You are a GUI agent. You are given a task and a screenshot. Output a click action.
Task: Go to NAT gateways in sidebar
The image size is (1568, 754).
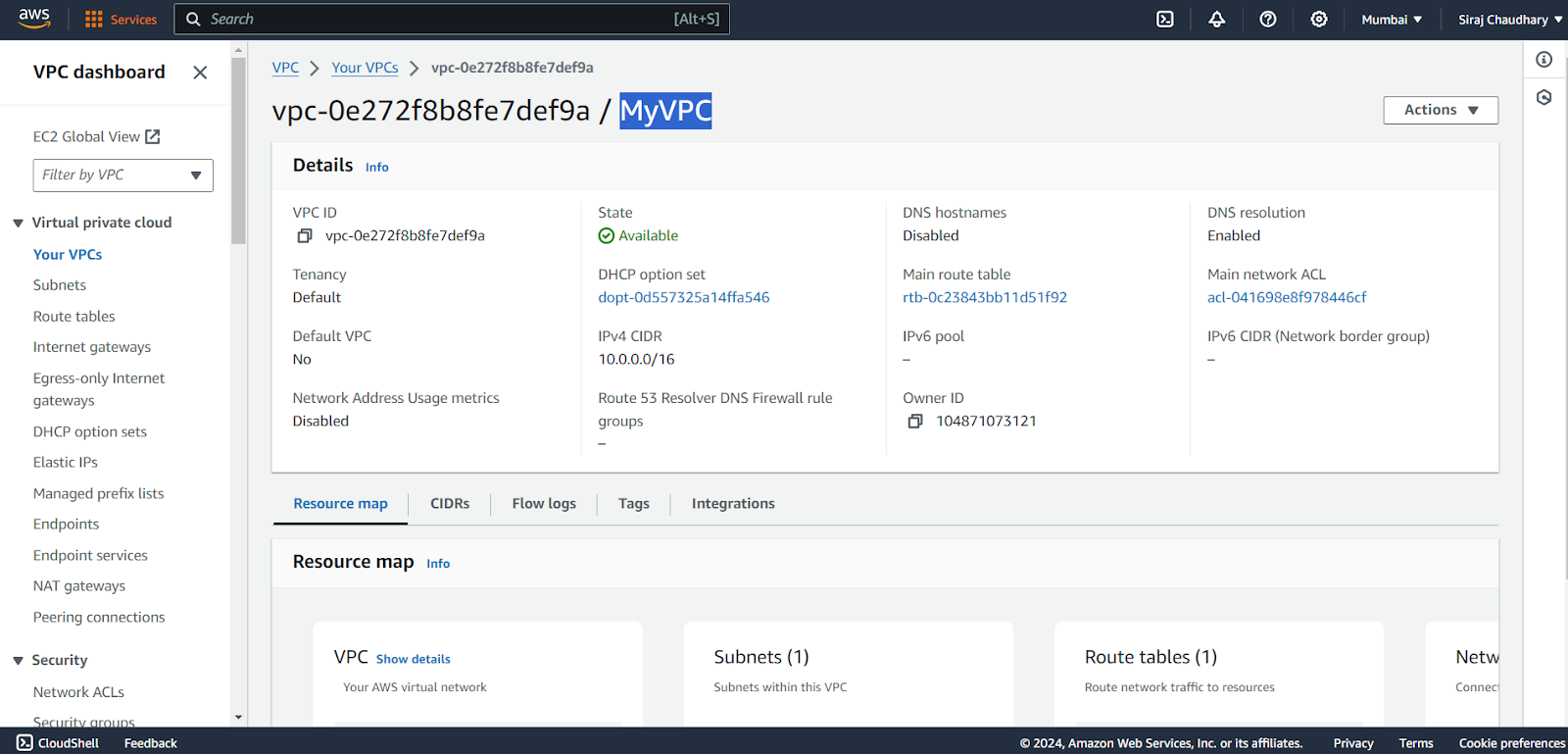coord(79,586)
